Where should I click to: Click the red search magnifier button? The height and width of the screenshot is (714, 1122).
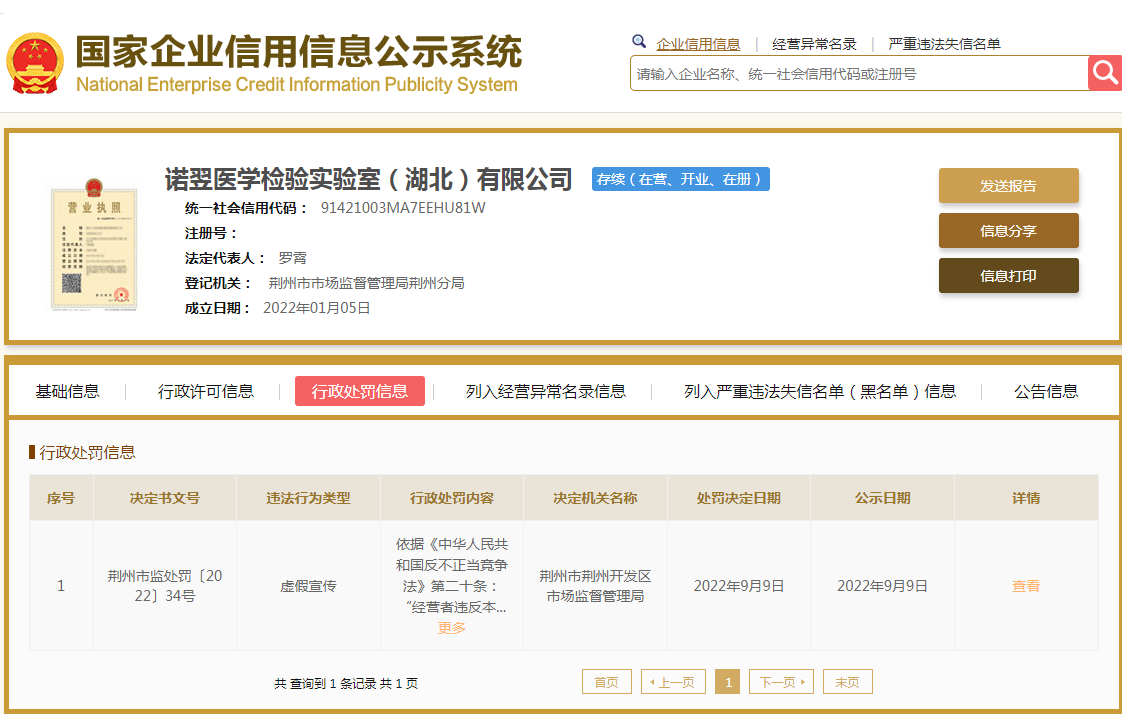(1105, 73)
